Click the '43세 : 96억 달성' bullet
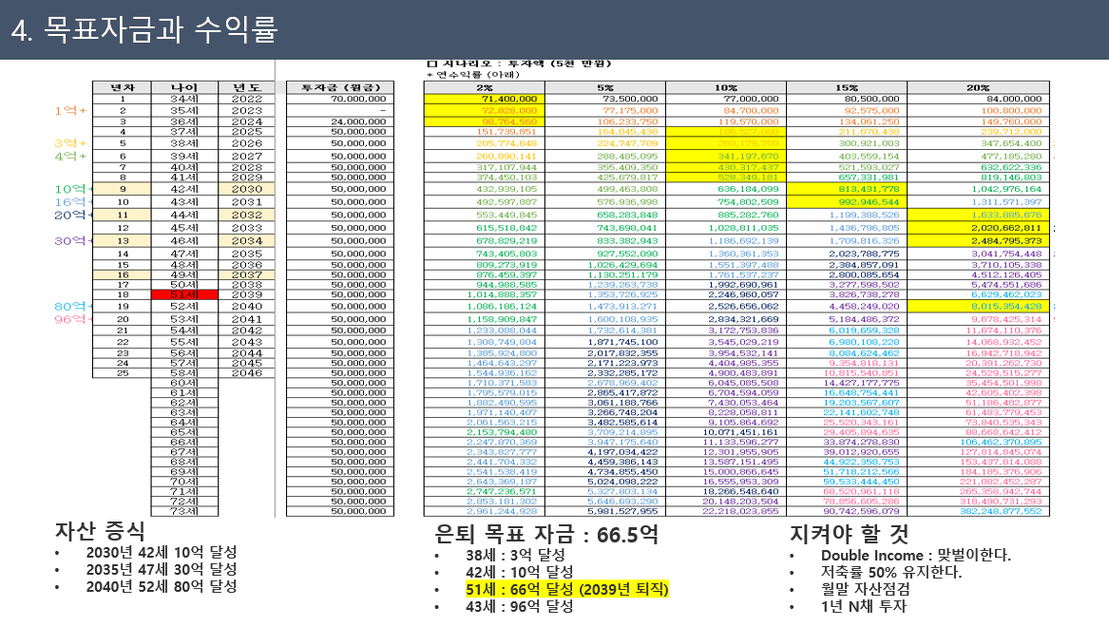Screen dimensions: 1109x623 click(x=519, y=606)
